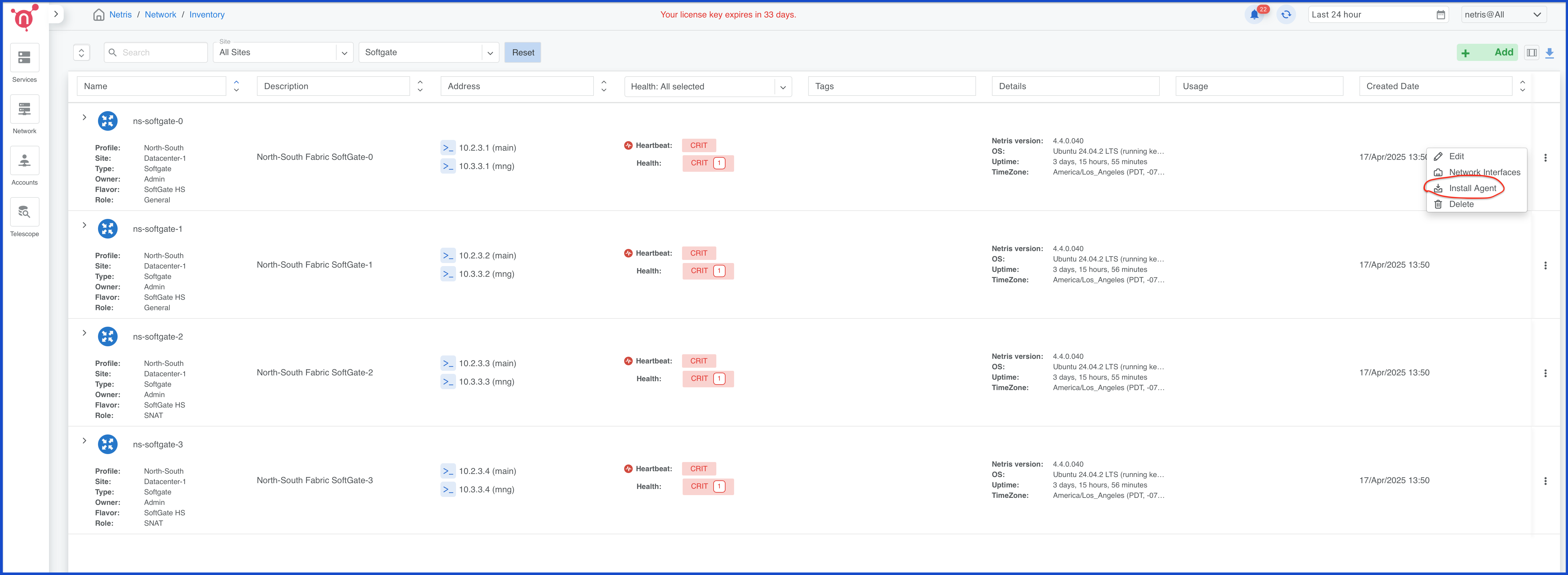This screenshot has height=575, width=1568.
Task: Open the All Sites dropdown
Action: (283, 52)
